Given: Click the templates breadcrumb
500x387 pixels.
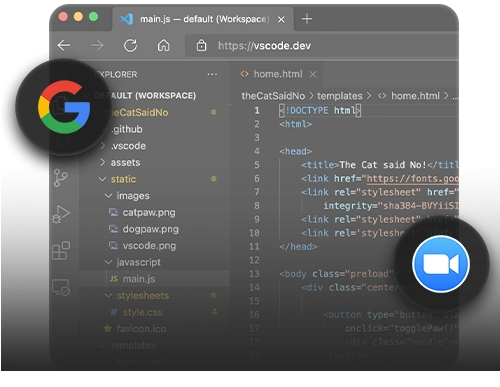Looking at the screenshot, I should click(x=339, y=96).
